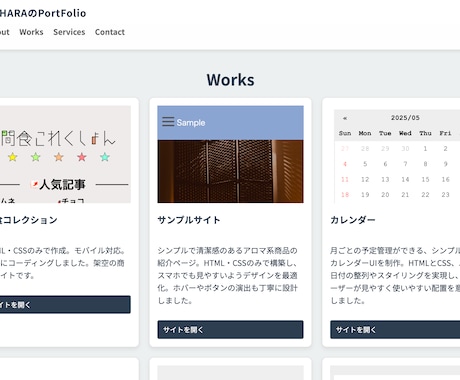
Task: Click the コレクション card title
Action: 29,220
